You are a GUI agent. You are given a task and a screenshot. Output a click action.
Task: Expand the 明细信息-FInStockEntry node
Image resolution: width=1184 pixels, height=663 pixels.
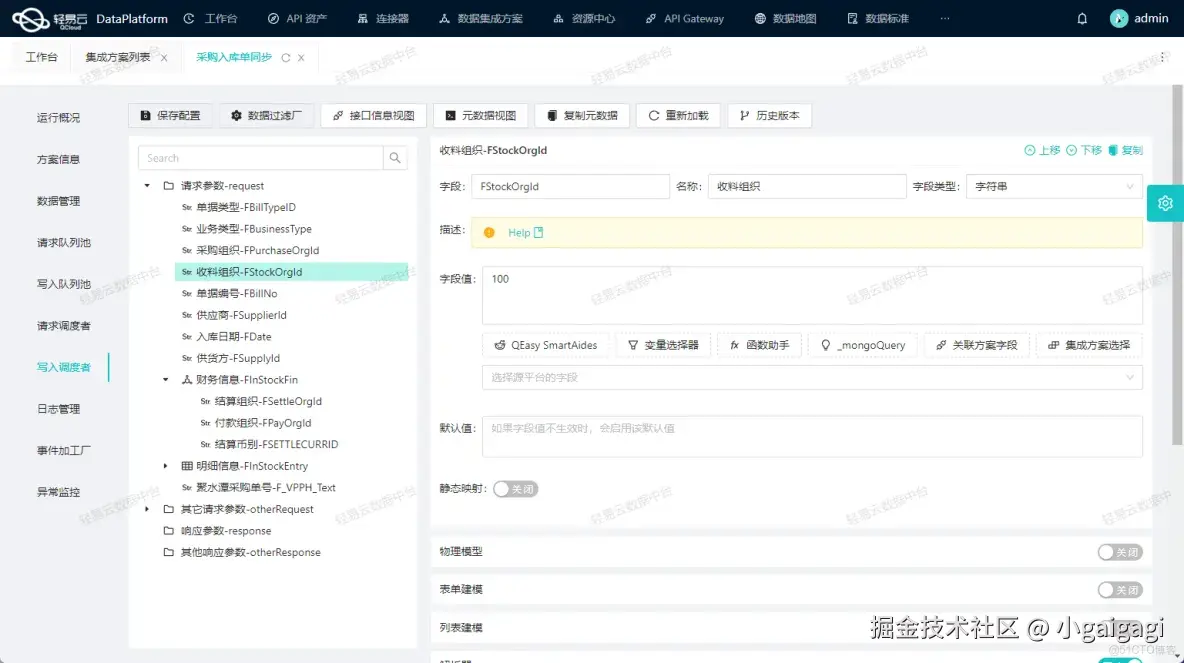pyautogui.click(x=165, y=466)
